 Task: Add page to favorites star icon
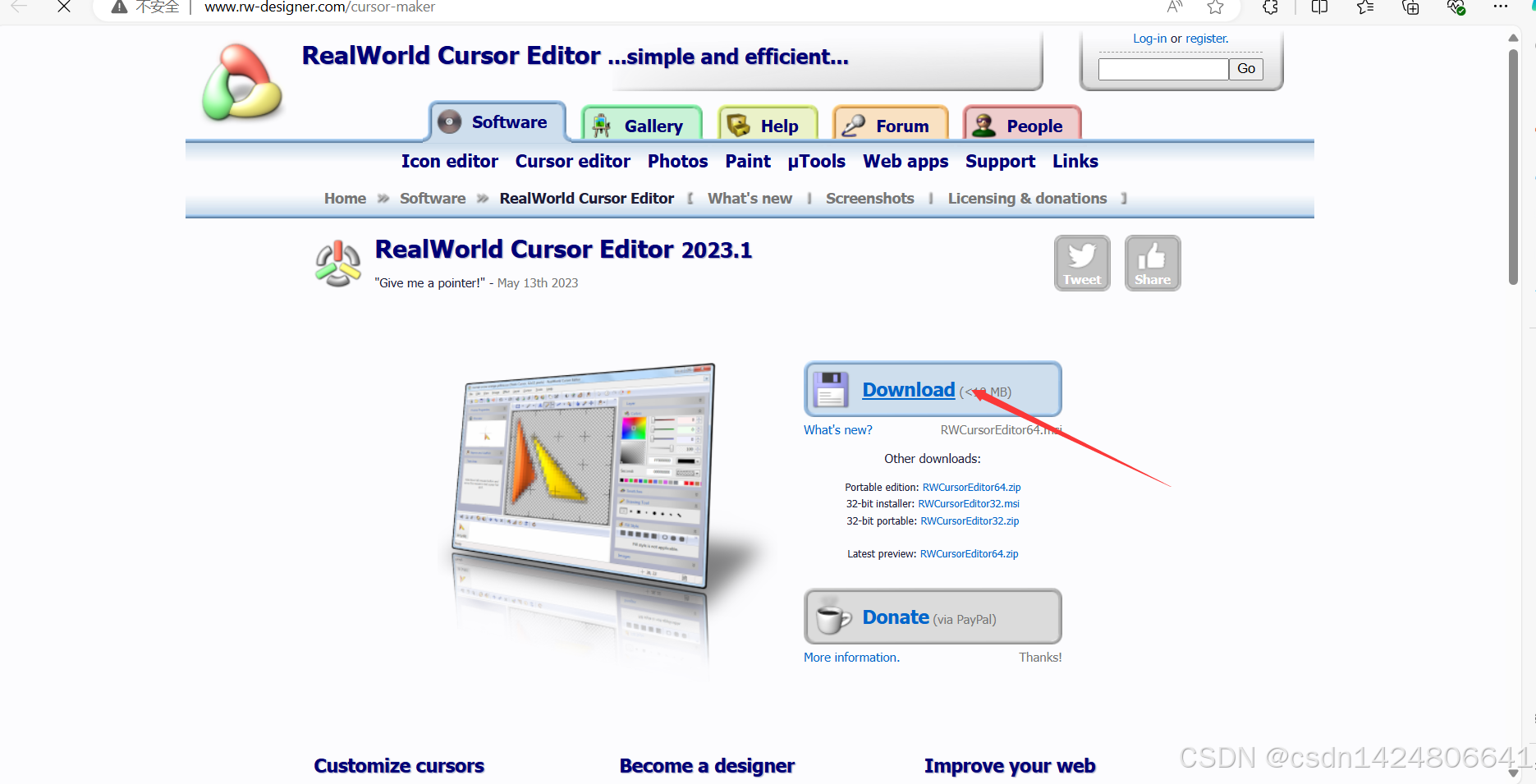(1216, 7)
